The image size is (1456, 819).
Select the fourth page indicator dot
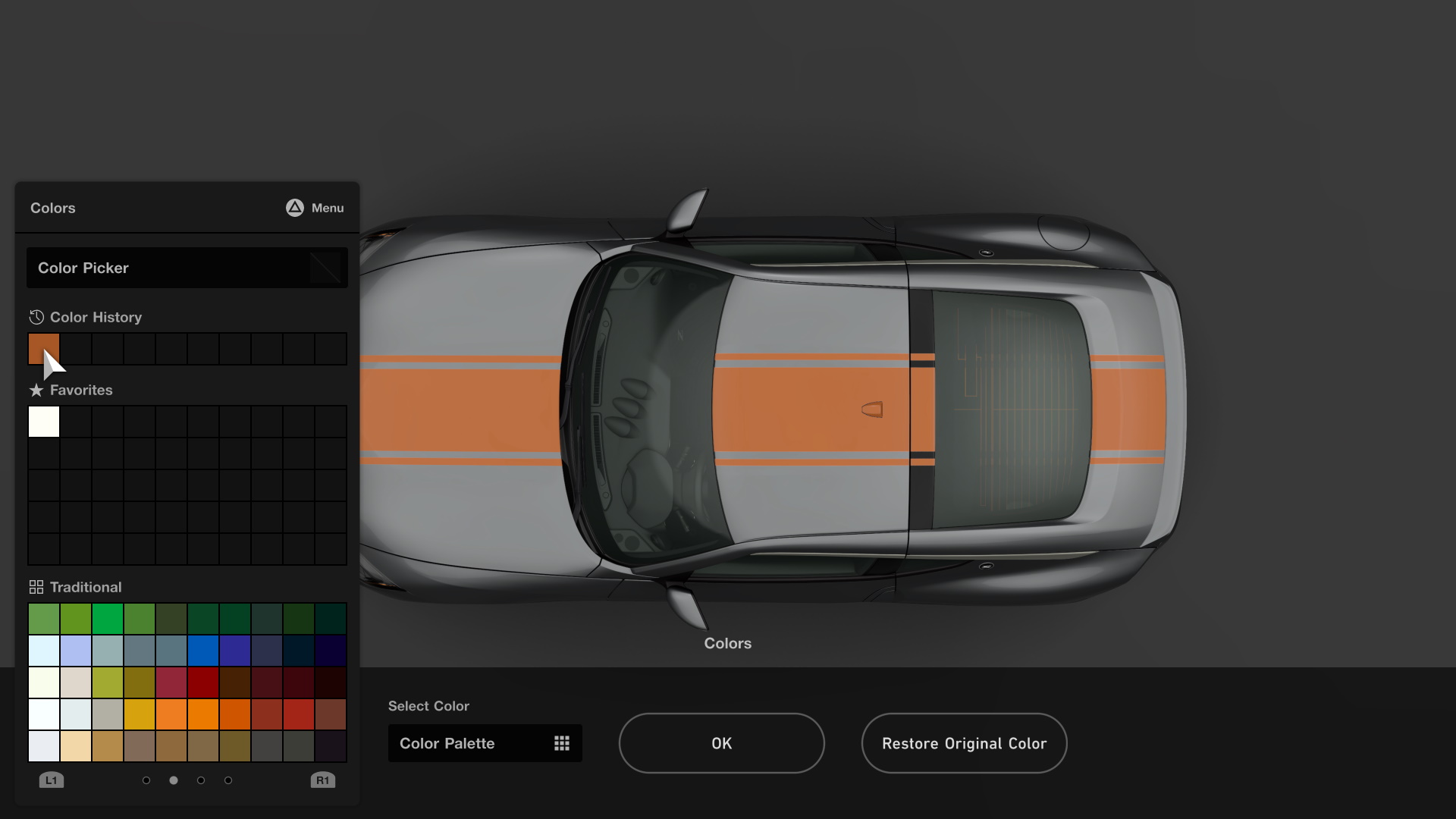[x=228, y=780]
